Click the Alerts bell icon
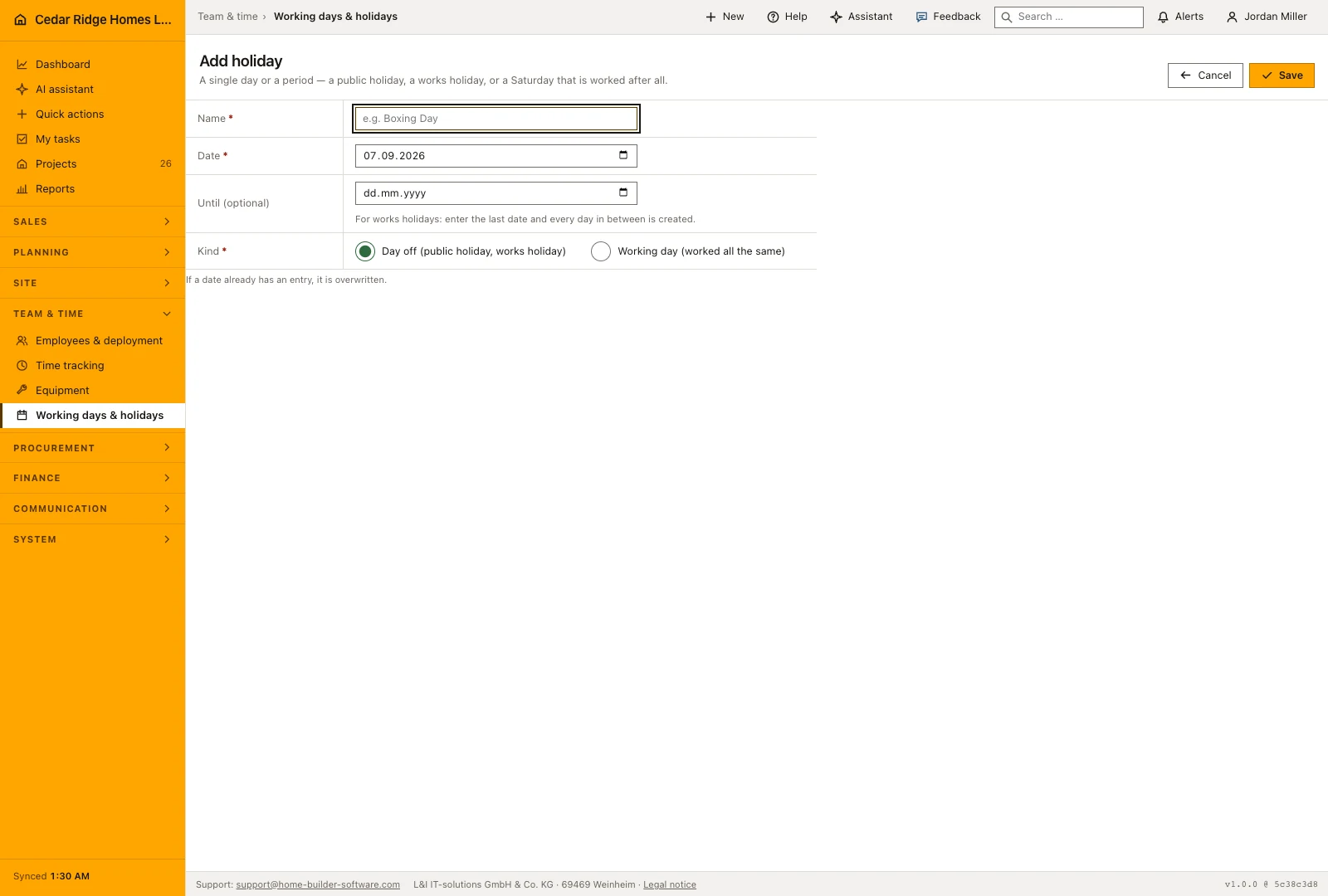Screen dimensions: 1328x896 click(1163, 17)
